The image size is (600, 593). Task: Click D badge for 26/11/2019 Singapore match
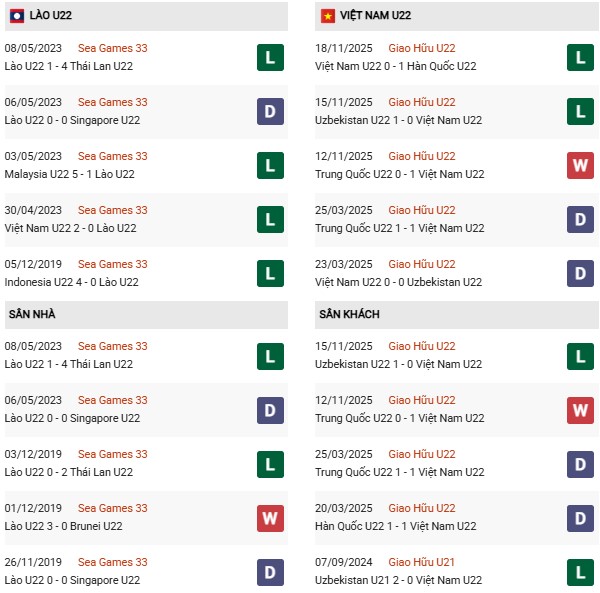(x=269, y=572)
